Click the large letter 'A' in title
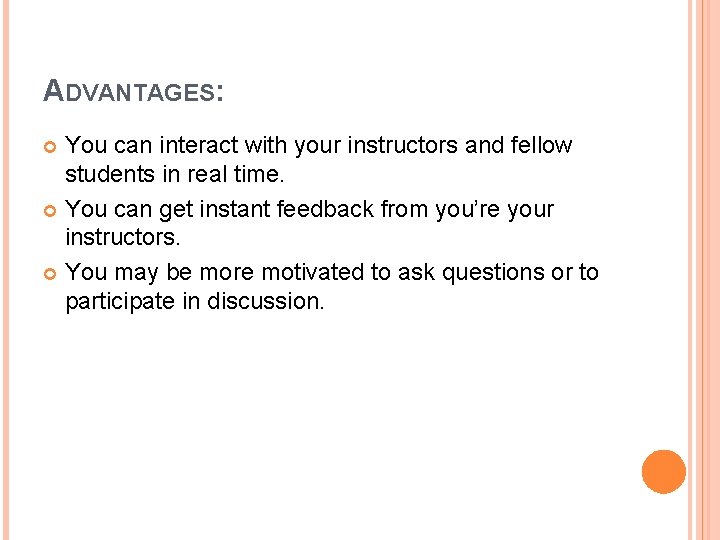 point(53,90)
